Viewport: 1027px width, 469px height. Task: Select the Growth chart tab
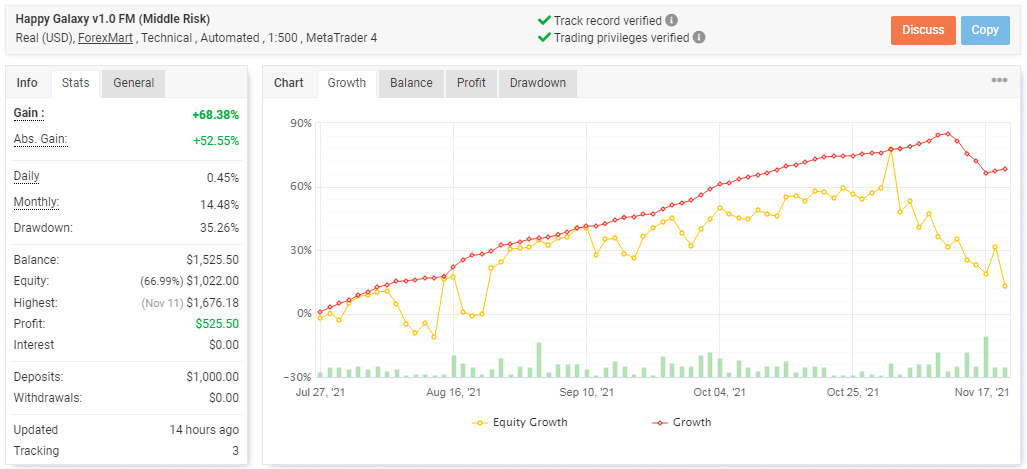pos(347,83)
